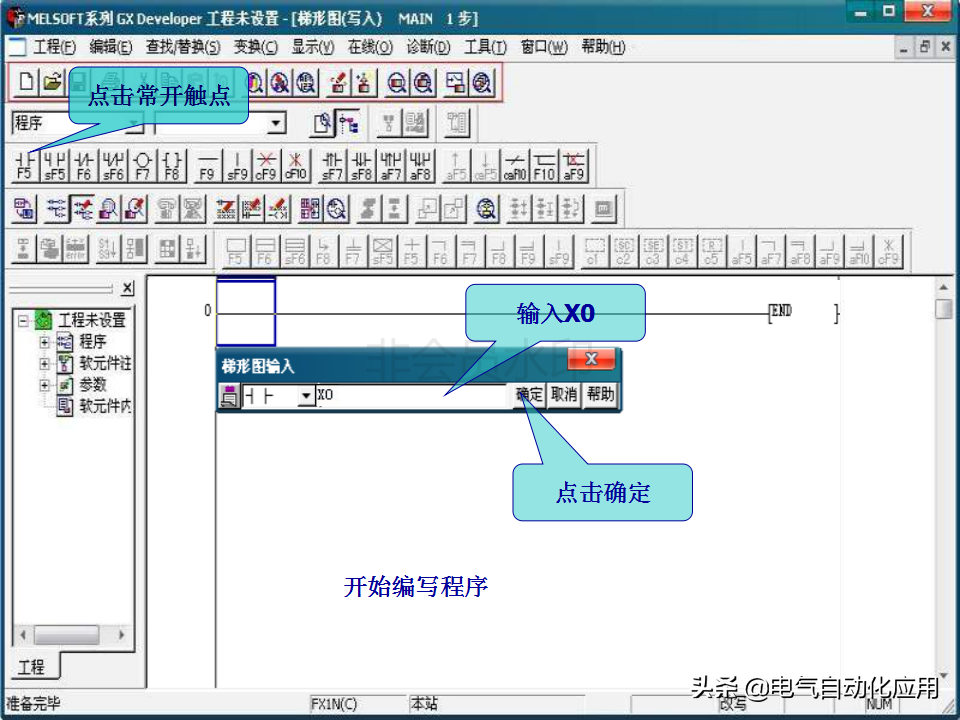The height and width of the screenshot is (720, 960).
Task: Select normally closed contact F6 button
Action: (84, 166)
